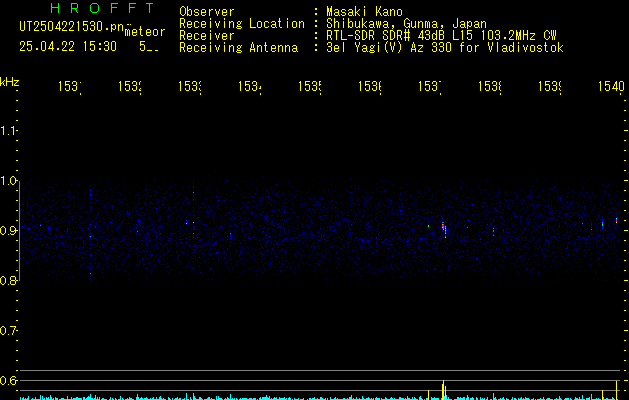Click the bright red meteor echo near 0.9 kHz
629x400 pixels.
pyautogui.click(x=444, y=229)
